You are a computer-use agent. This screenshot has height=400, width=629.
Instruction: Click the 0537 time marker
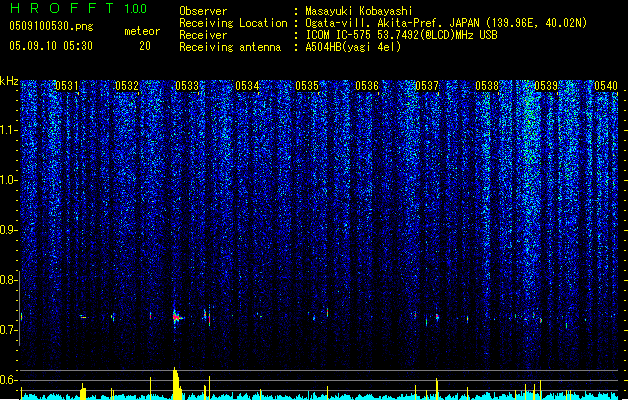point(427,86)
